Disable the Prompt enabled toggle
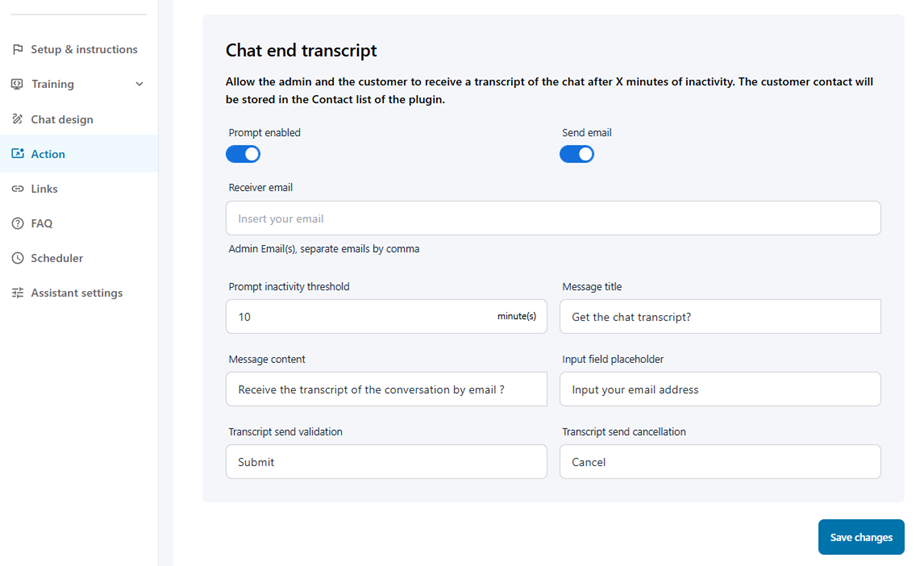 (243, 154)
